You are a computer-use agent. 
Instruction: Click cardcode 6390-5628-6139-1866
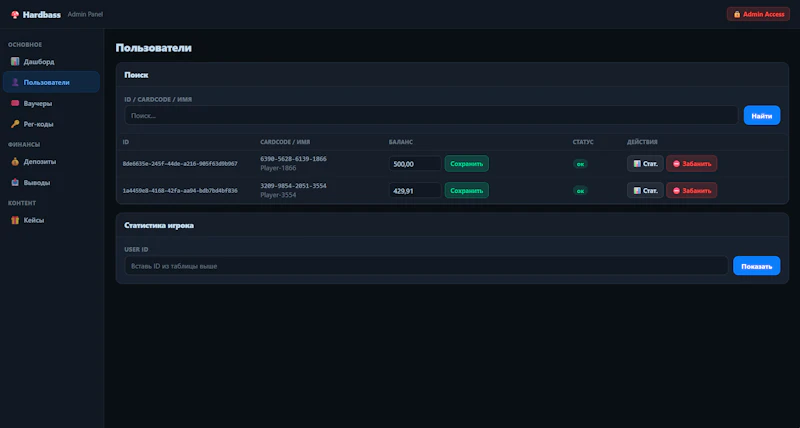(293, 159)
